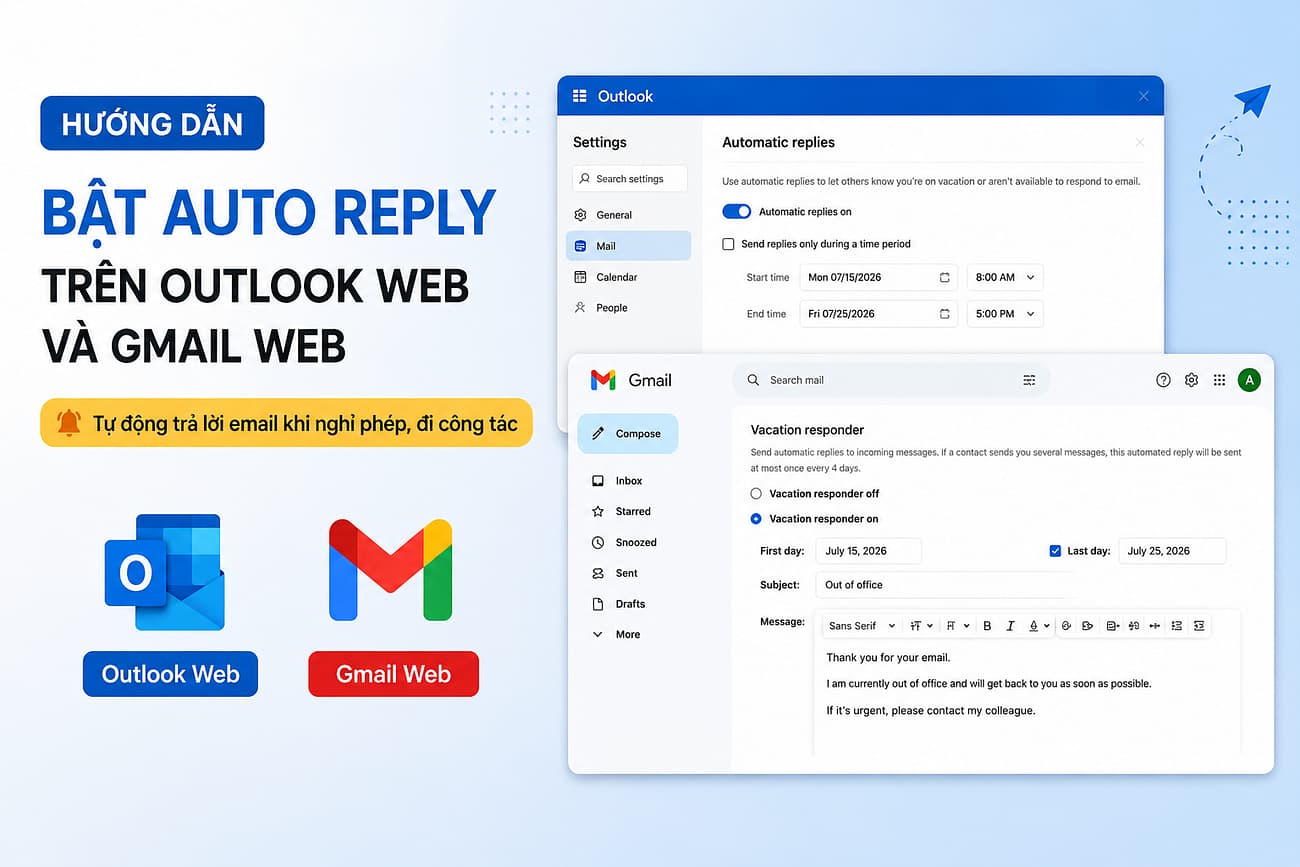This screenshot has height=867, width=1300.
Task: Uncheck the Last day checkbox
Action: point(1055,551)
